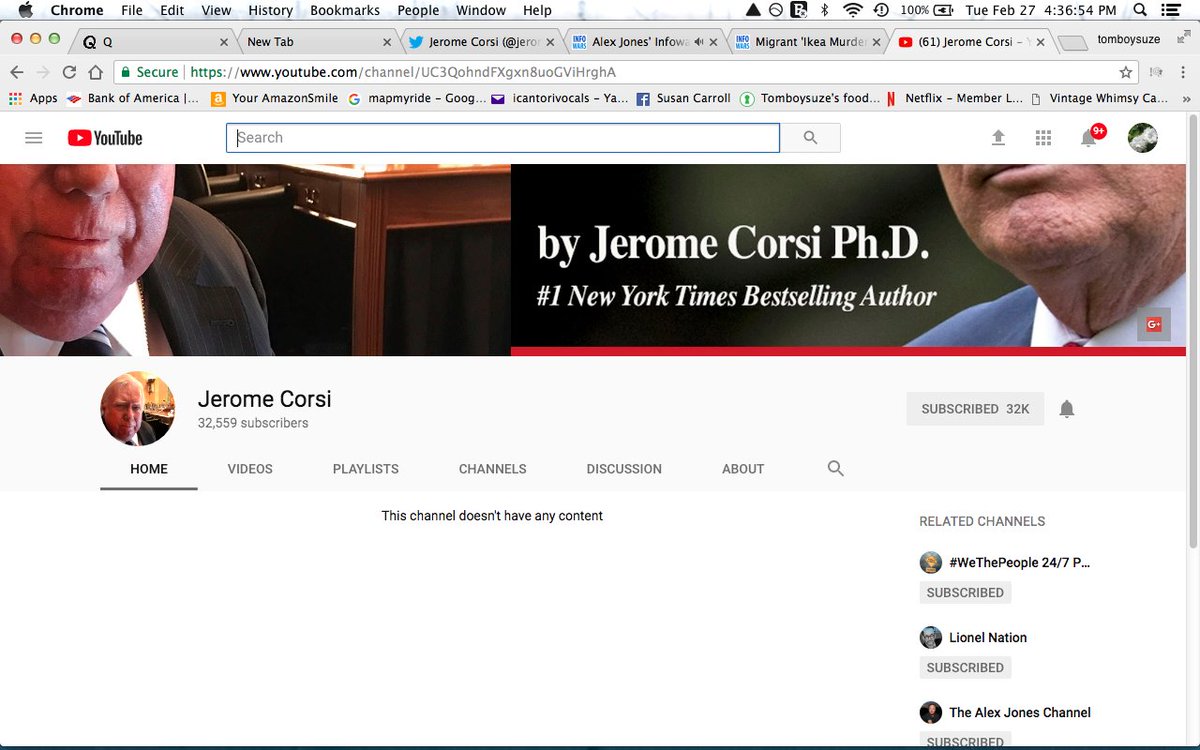Screen dimensions: 1200x750
Task: Open Tomboysuze's food bookmark
Action: pyautogui.click(x=811, y=98)
